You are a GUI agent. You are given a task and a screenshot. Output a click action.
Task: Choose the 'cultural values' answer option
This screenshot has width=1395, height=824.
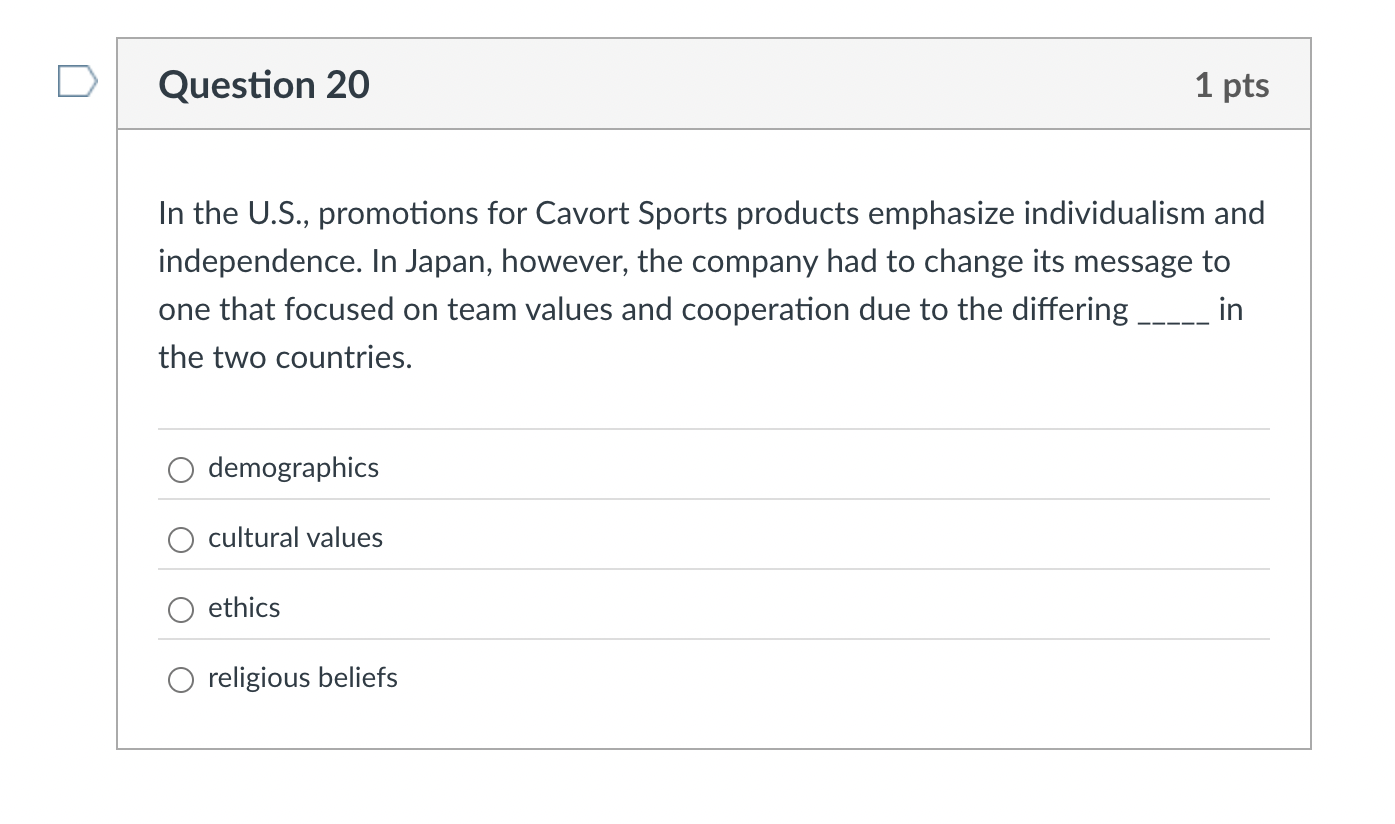pos(181,539)
